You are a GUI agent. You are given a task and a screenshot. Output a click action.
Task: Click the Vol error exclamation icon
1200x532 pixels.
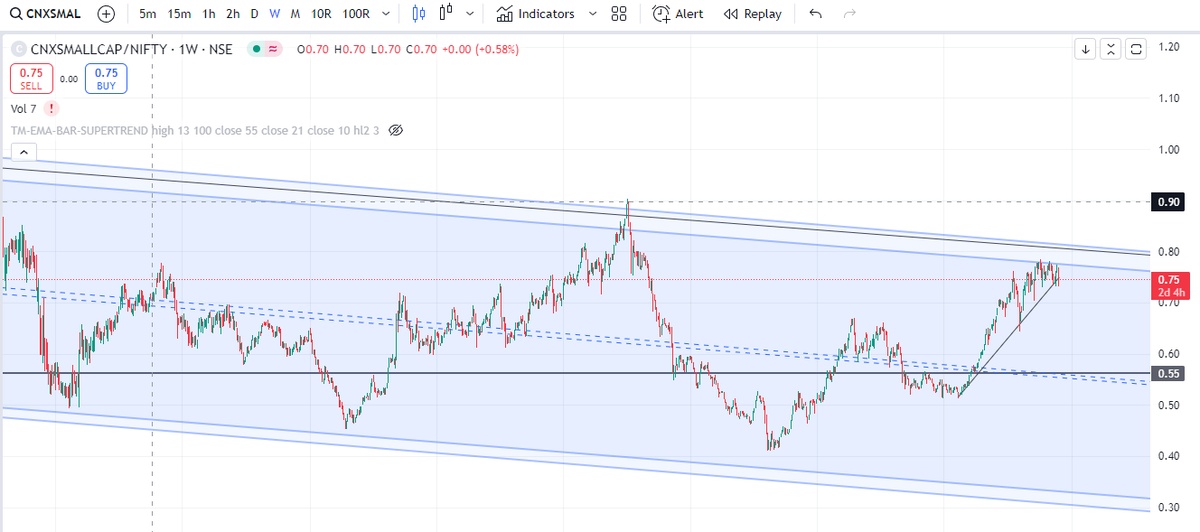[51, 108]
